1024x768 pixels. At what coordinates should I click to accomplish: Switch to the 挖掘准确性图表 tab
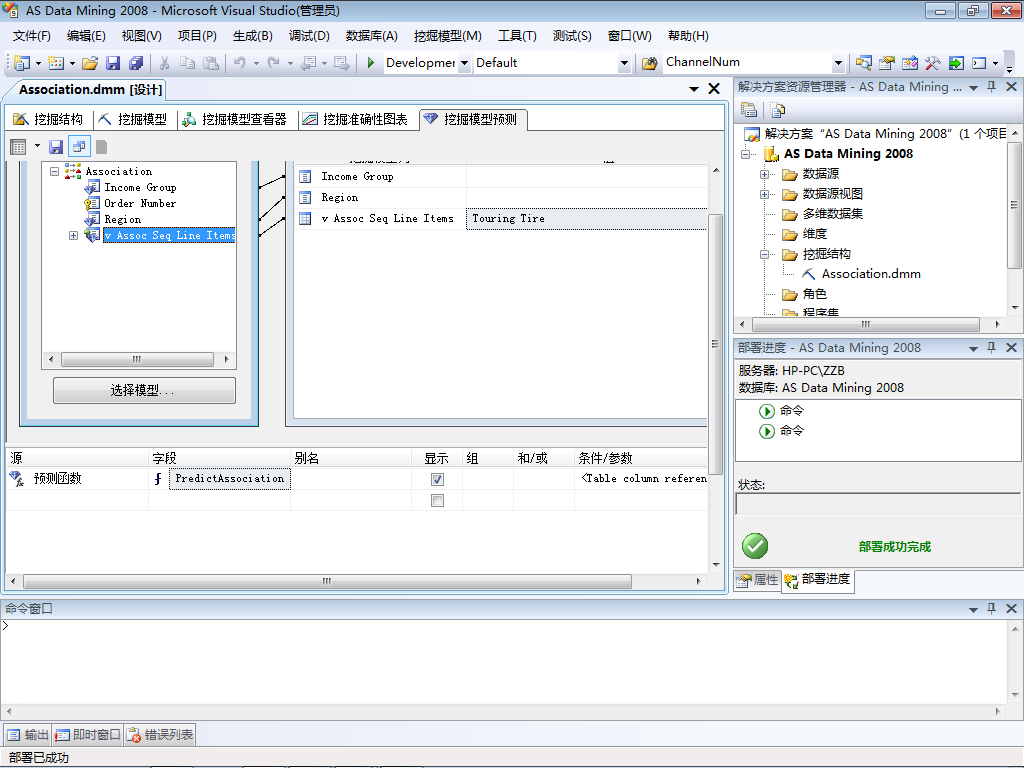(355, 119)
